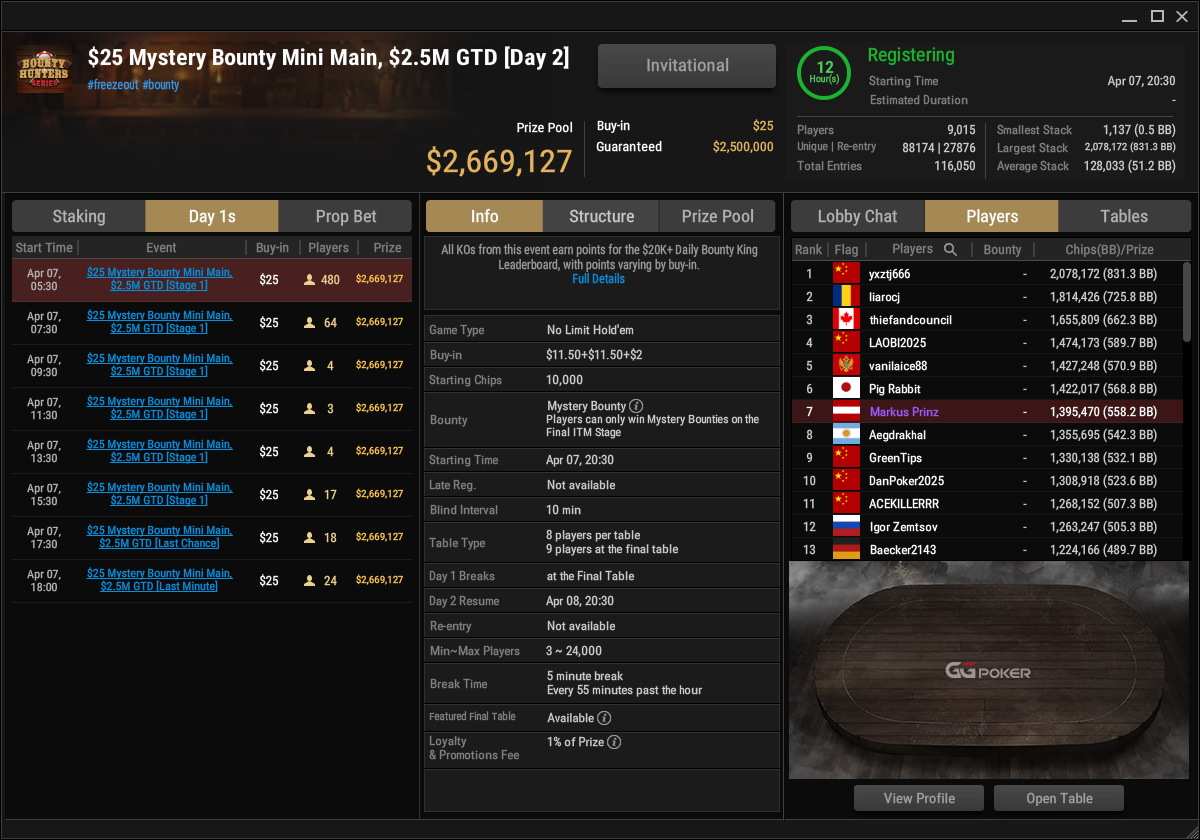Open the Prize Pool tab
The image size is (1200, 840).
tap(718, 216)
